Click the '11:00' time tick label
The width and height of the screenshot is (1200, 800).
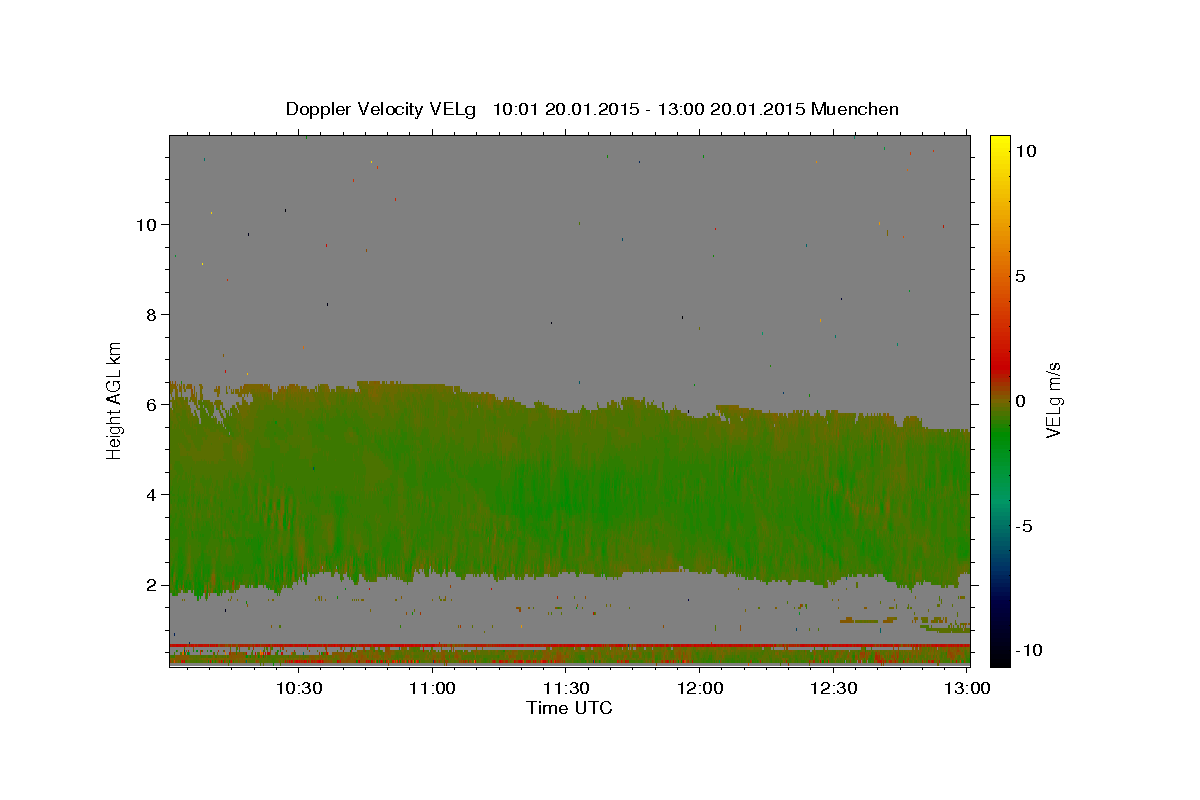tap(433, 689)
